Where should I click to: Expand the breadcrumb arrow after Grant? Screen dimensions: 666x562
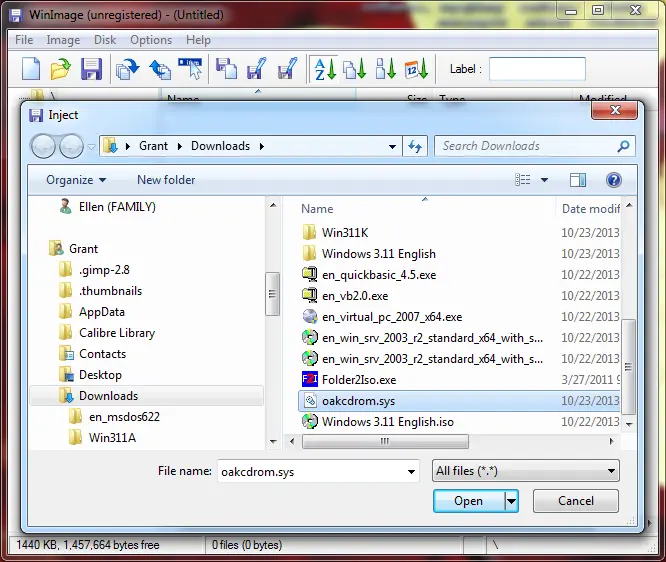pos(180,147)
